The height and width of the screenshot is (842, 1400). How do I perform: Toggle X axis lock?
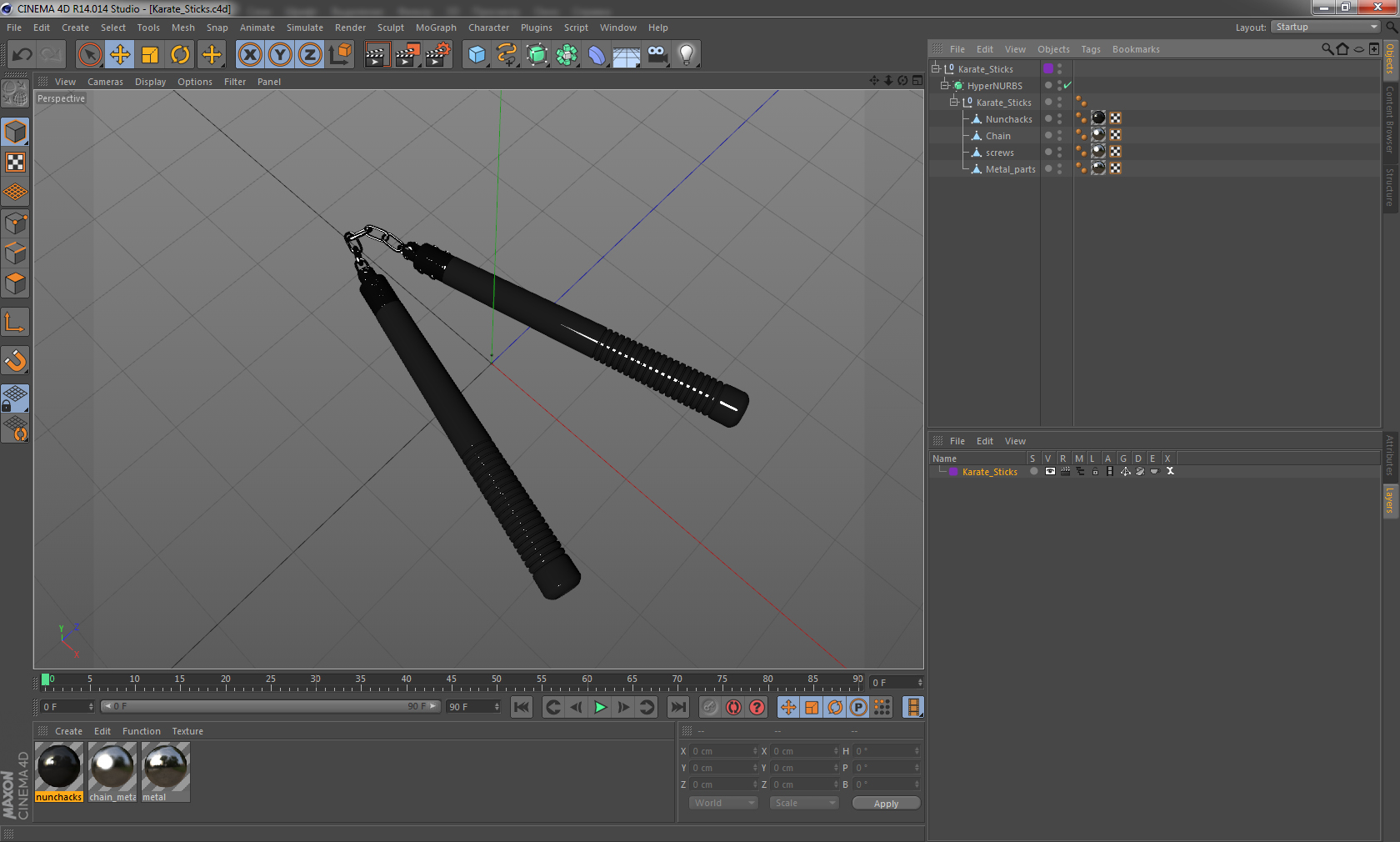point(250,55)
